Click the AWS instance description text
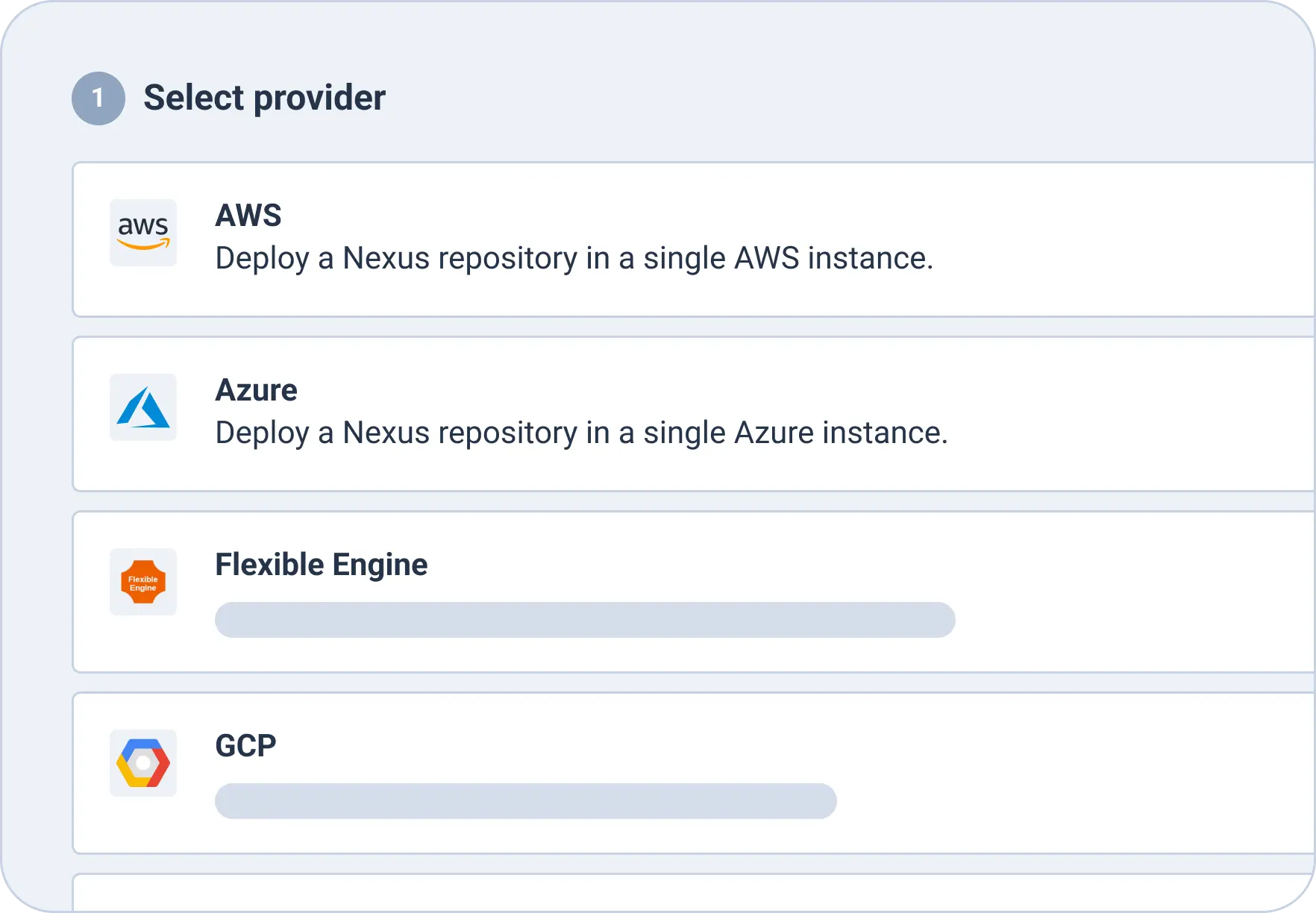Viewport: 1316px width, 913px height. coord(574,258)
